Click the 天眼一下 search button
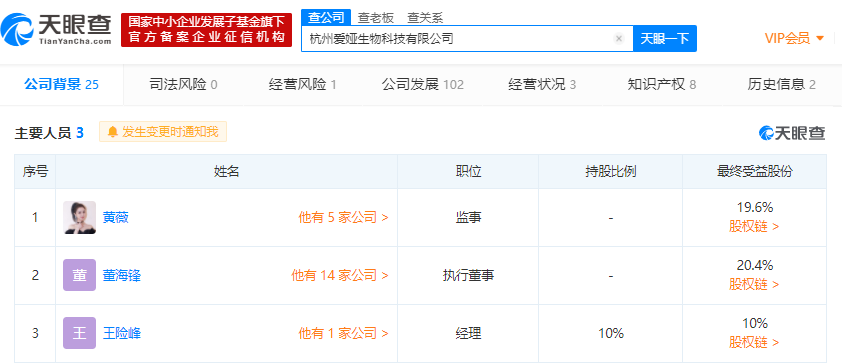Image resolution: width=842 pixels, height=363 pixels. click(x=665, y=39)
